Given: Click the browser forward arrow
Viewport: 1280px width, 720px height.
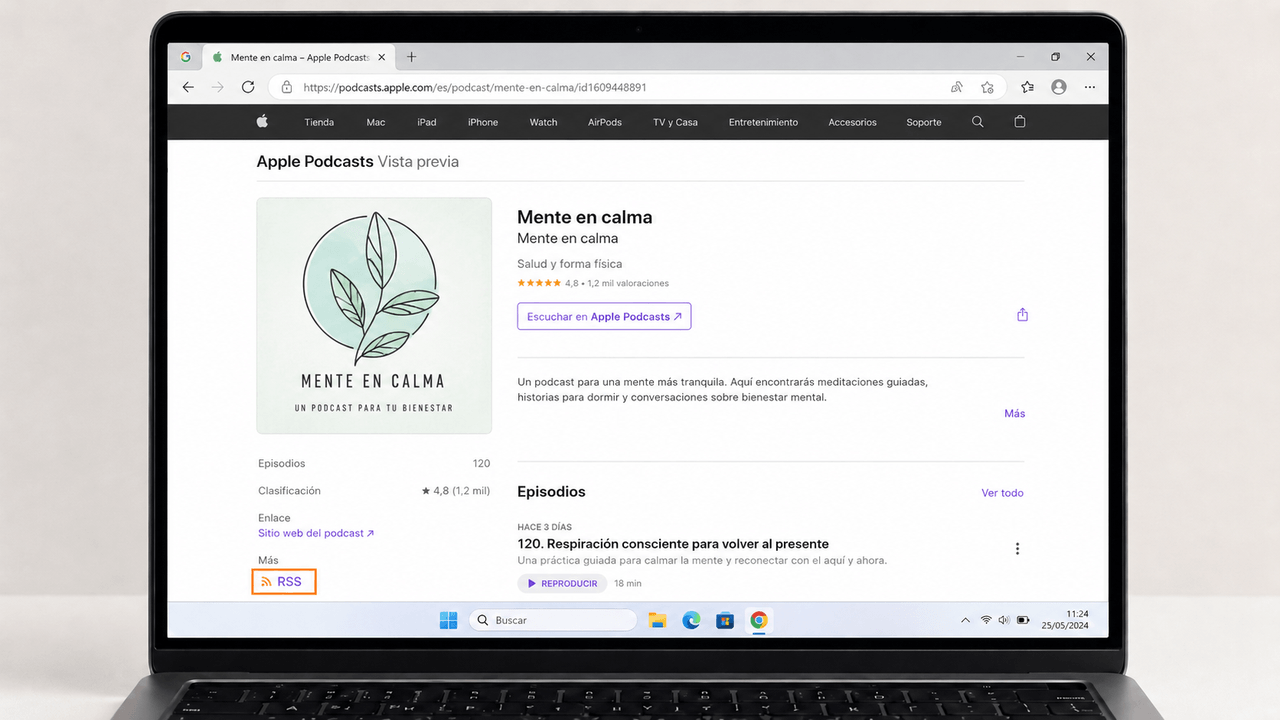Looking at the screenshot, I should 218,87.
